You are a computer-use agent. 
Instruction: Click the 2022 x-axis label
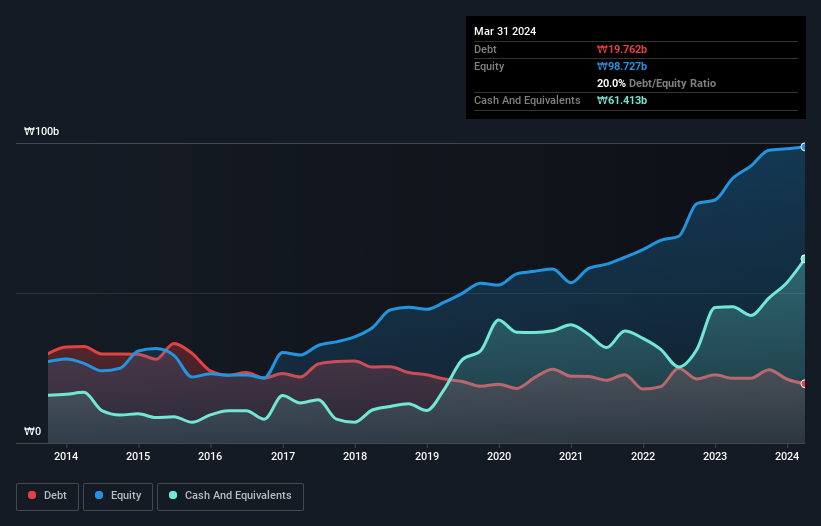tap(643, 456)
